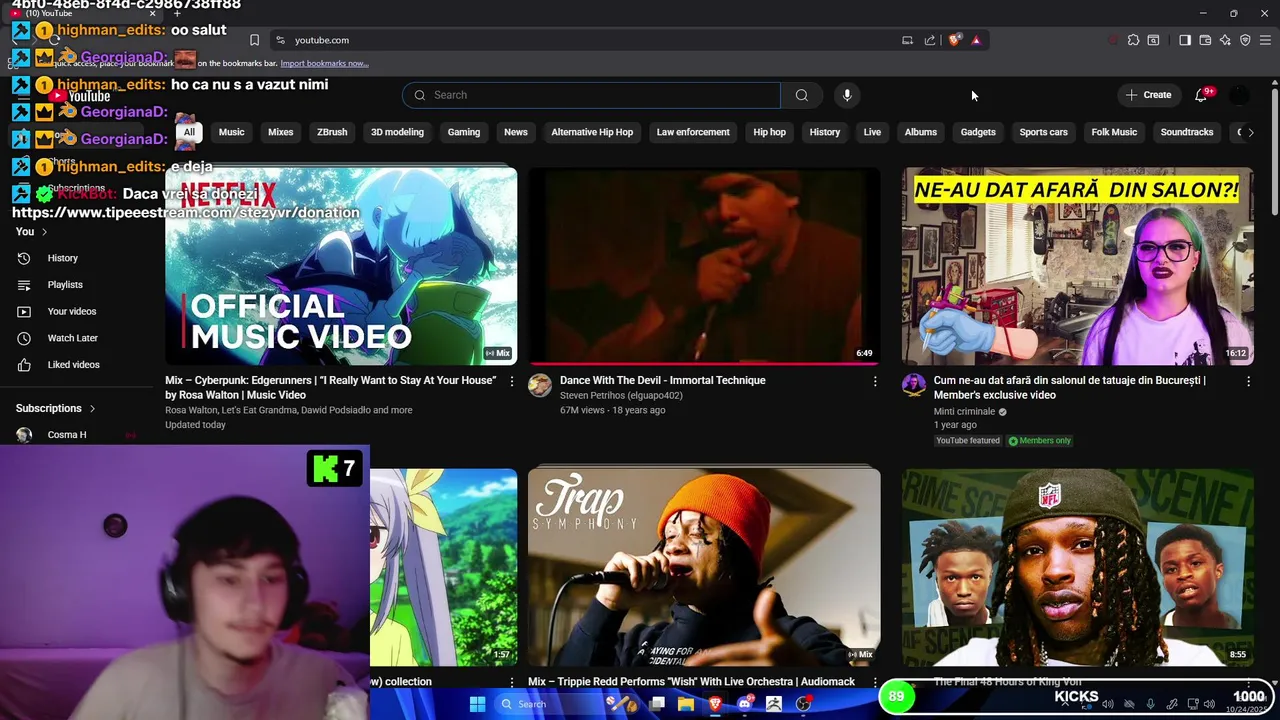Click the site settings icon before youtube.com
This screenshot has height=720, width=1280.
(x=281, y=40)
